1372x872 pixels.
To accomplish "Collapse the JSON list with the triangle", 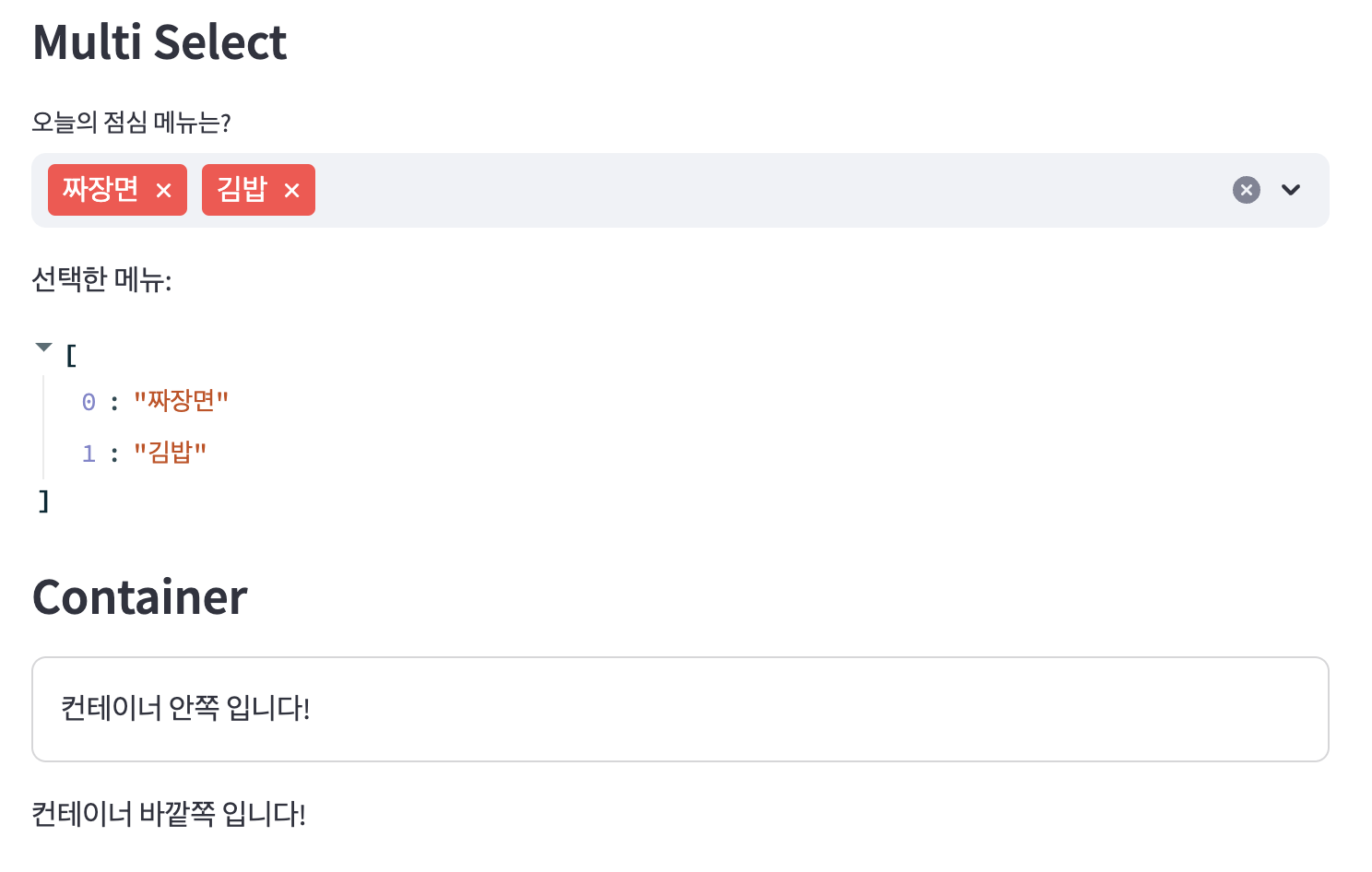I will 43,348.
